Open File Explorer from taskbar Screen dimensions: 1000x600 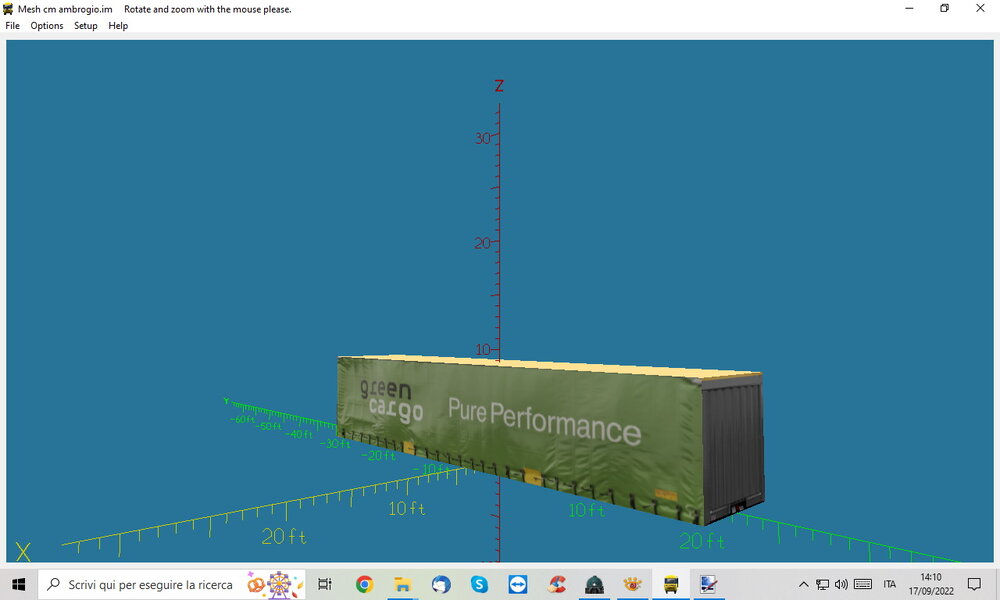[x=402, y=584]
